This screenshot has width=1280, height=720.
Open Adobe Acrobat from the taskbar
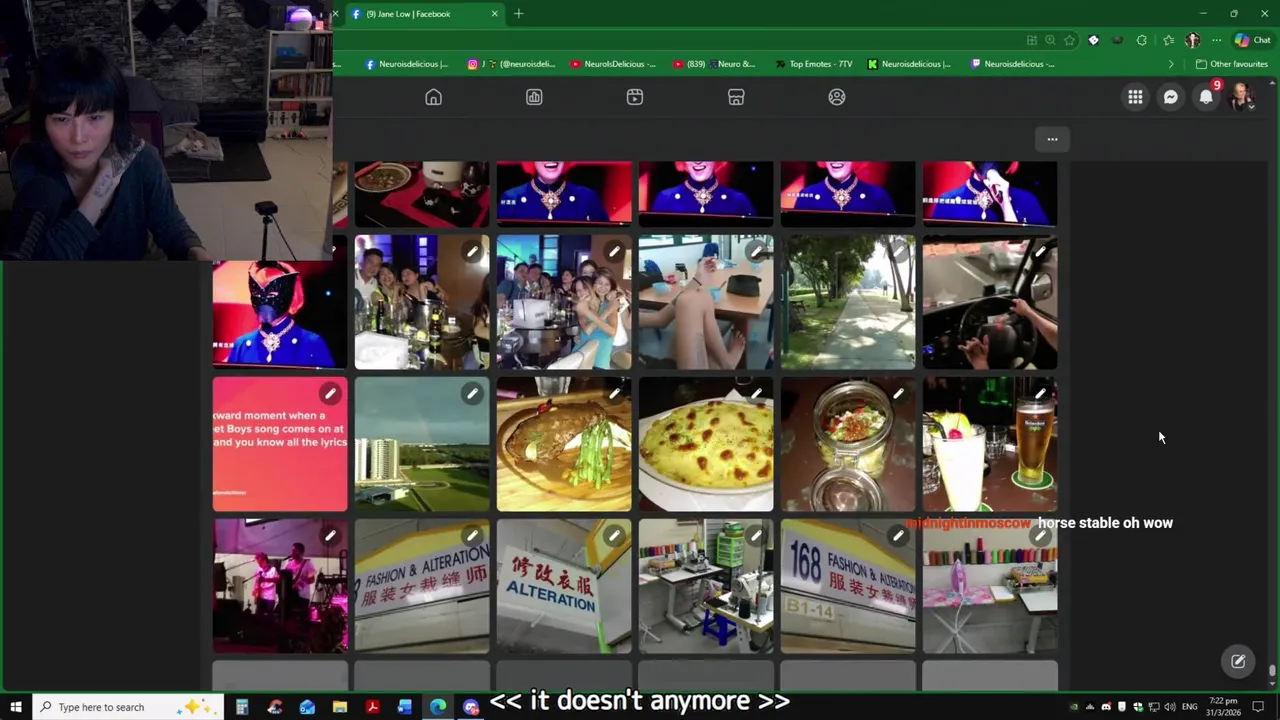click(372, 707)
